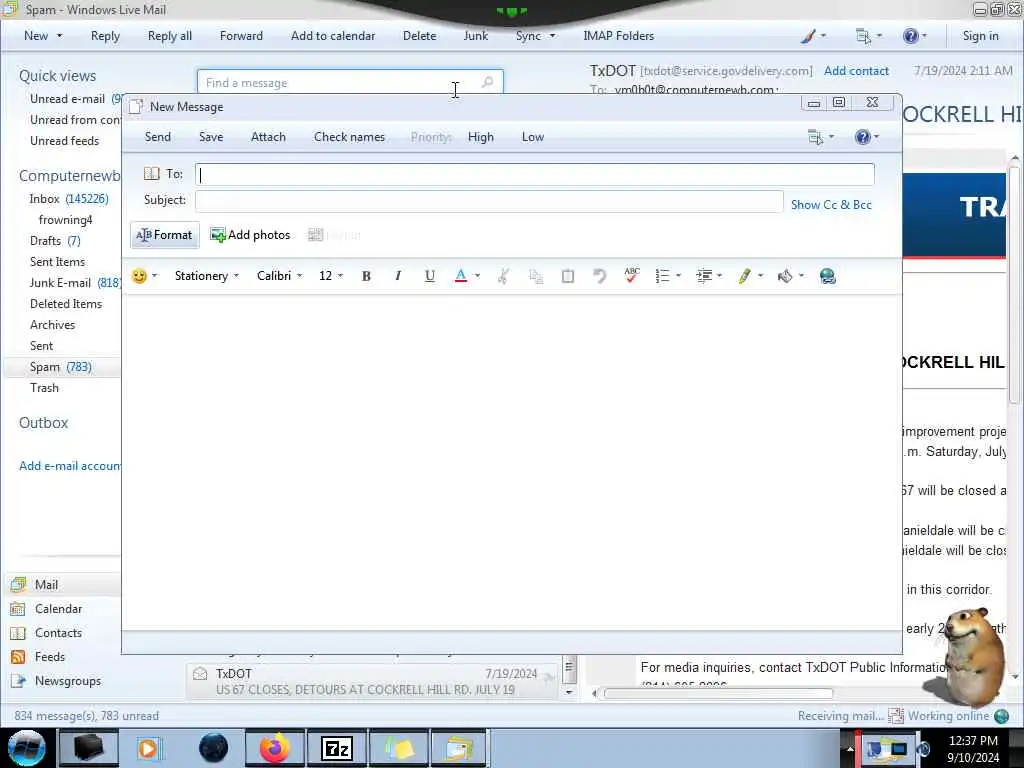Click Add e-mail account link
The height and width of the screenshot is (768, 1024).
point(70,466)
